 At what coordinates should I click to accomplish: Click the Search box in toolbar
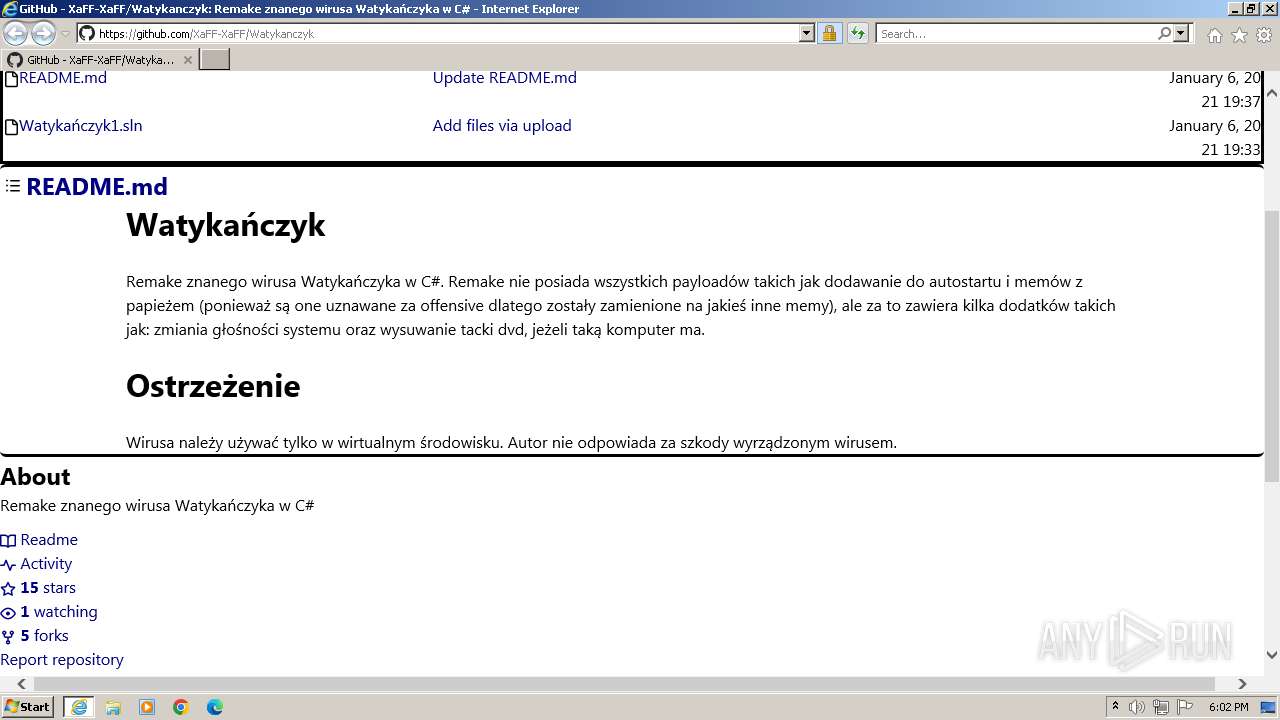point(1016,33)
